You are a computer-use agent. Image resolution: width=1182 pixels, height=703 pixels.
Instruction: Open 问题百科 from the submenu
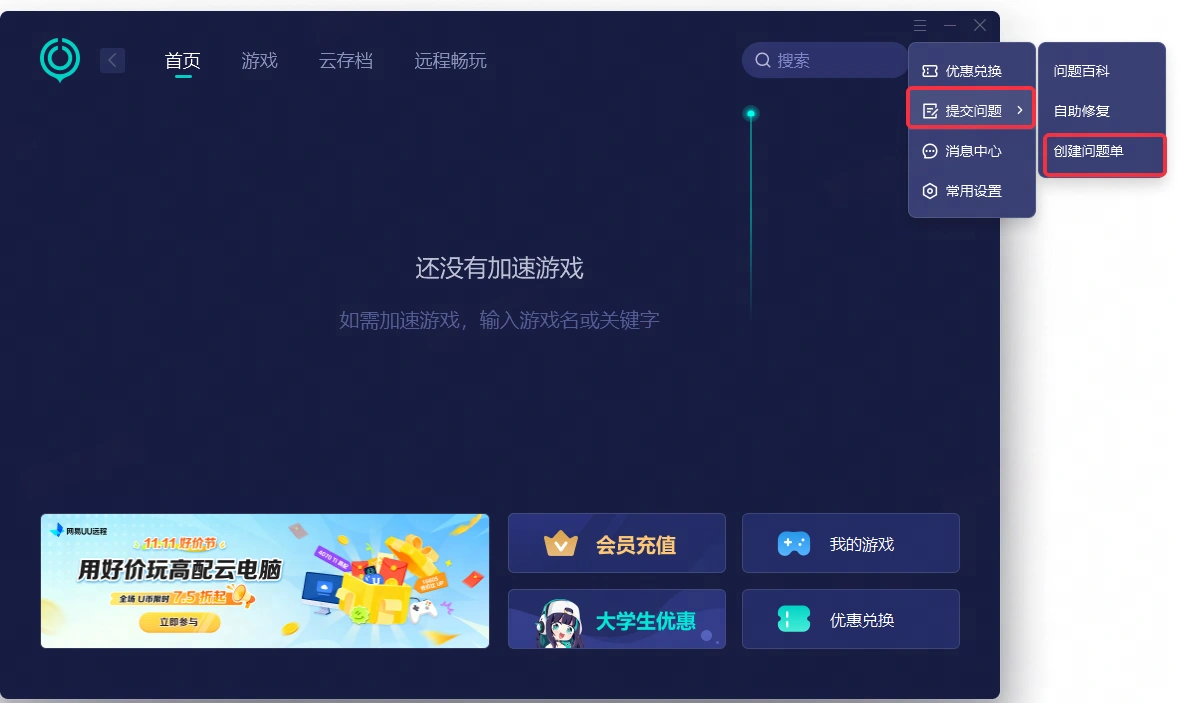(1082, 71)
